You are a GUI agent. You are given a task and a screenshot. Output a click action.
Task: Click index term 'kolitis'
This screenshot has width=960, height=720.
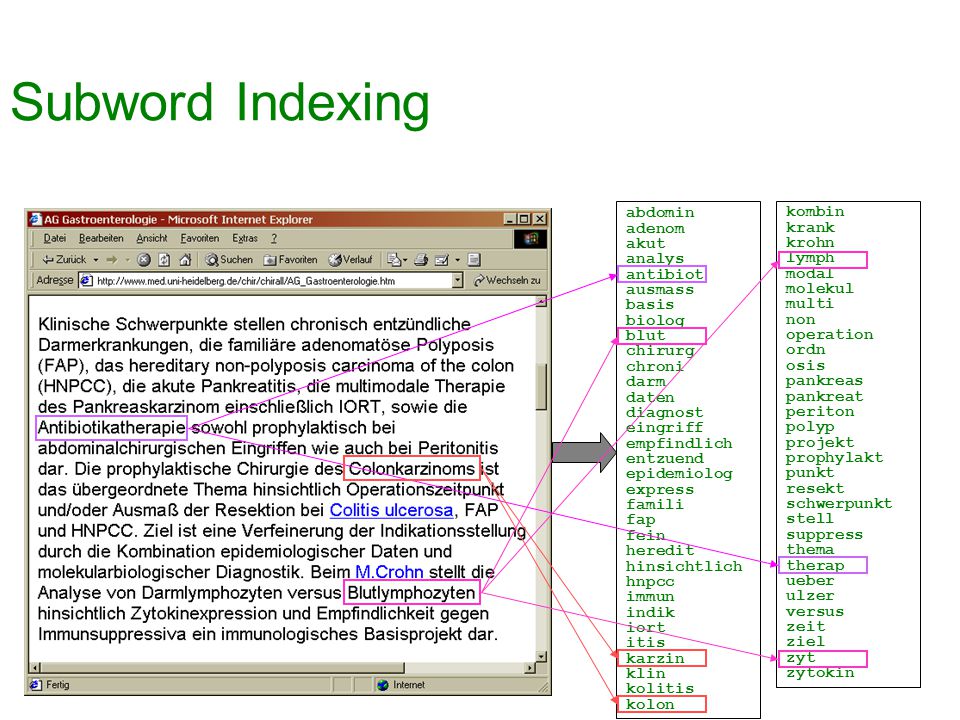tap(660, 689)
